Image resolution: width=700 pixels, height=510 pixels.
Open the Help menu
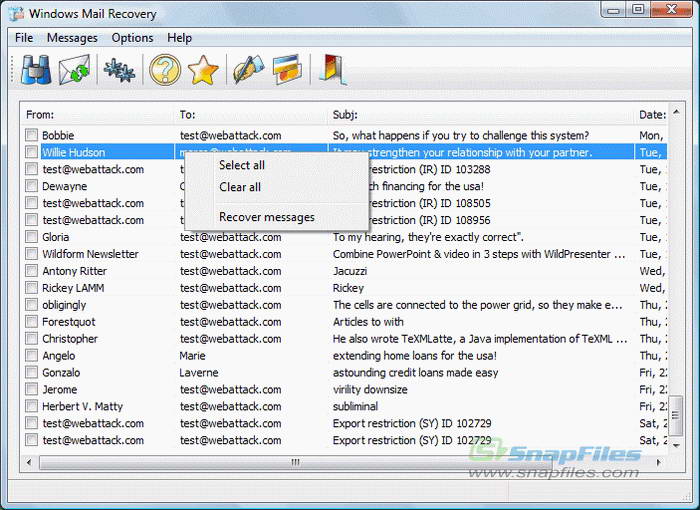coord(179,38)
